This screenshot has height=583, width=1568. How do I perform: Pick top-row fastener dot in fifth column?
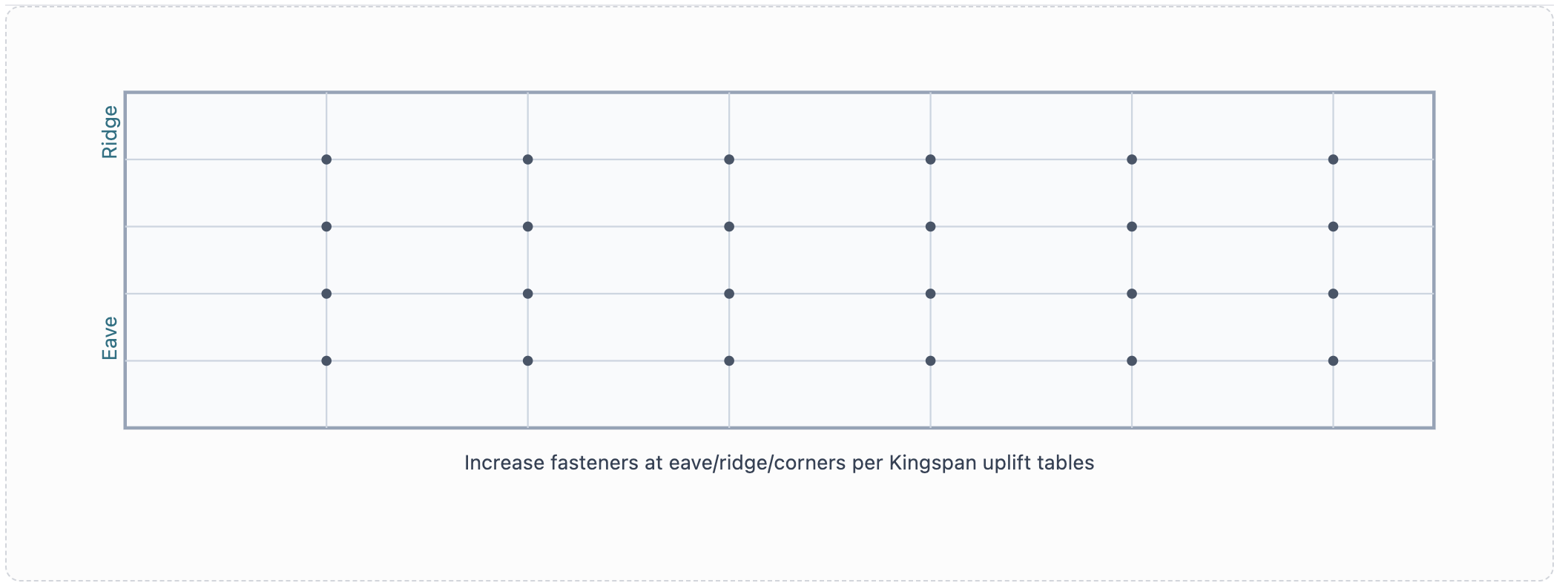pos(1132,159)
